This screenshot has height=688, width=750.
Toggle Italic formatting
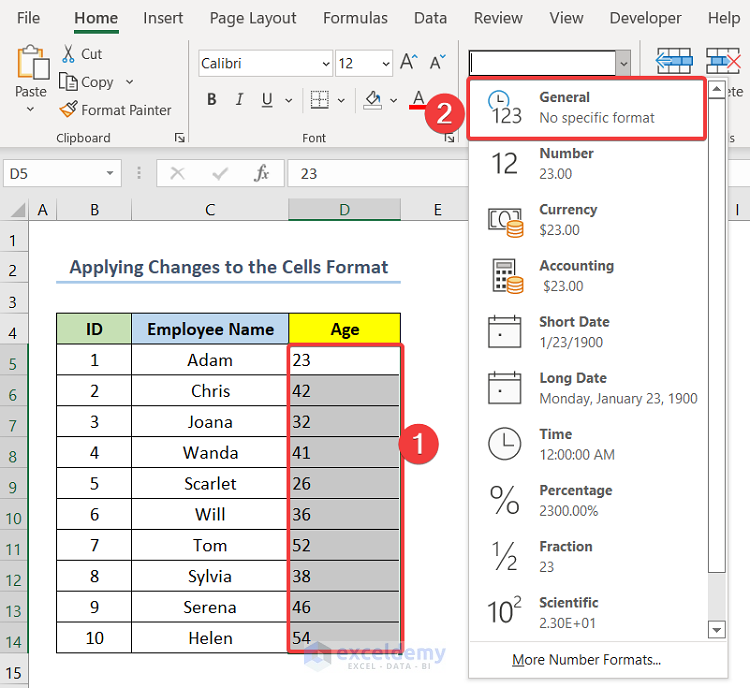238,100
